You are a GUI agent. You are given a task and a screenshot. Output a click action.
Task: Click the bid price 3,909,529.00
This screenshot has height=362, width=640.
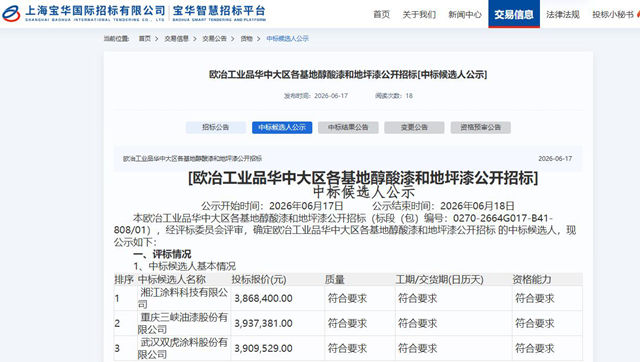point(263,348)
